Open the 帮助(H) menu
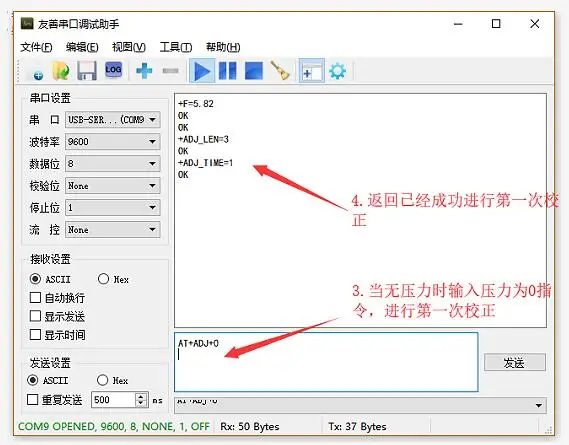Image resolution: width=569 pixels, height=445 pixels. pos(223,47)
